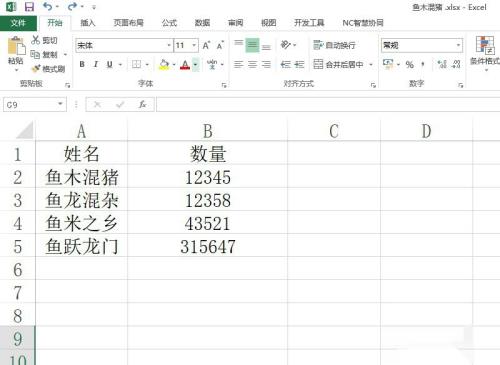Screen dimensions: 500x365
Task: Apply percent style
Action: coord(410,64)
